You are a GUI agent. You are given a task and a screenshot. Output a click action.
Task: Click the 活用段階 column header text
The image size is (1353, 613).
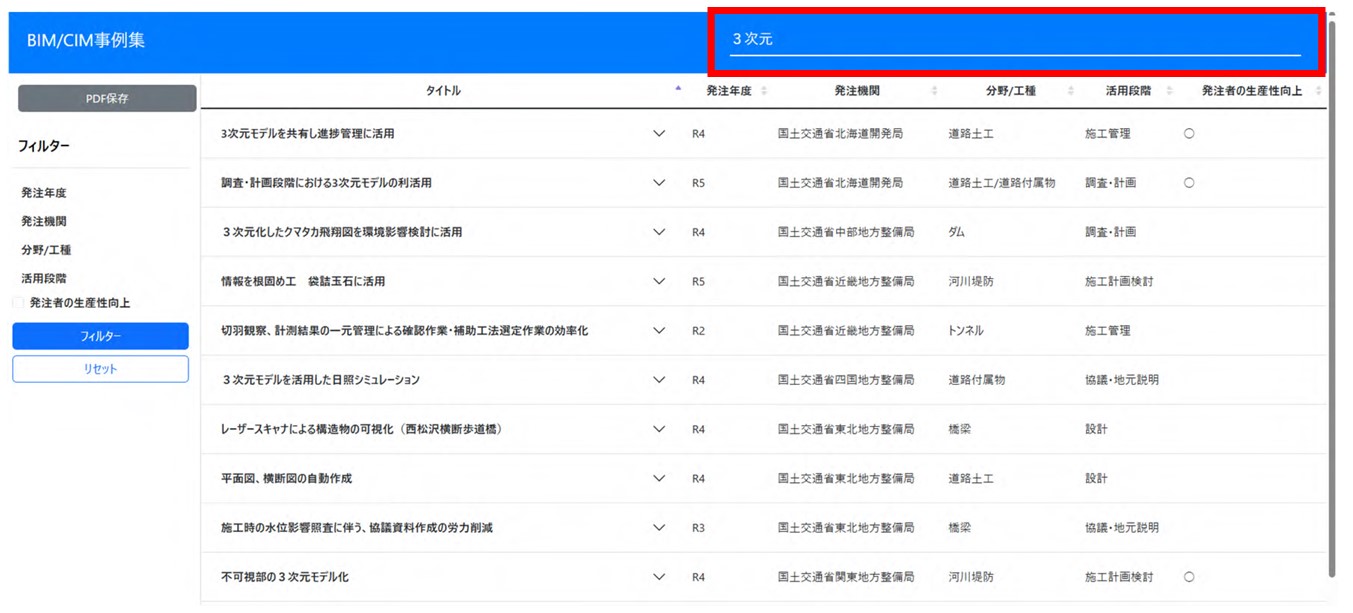(1128, 91)
